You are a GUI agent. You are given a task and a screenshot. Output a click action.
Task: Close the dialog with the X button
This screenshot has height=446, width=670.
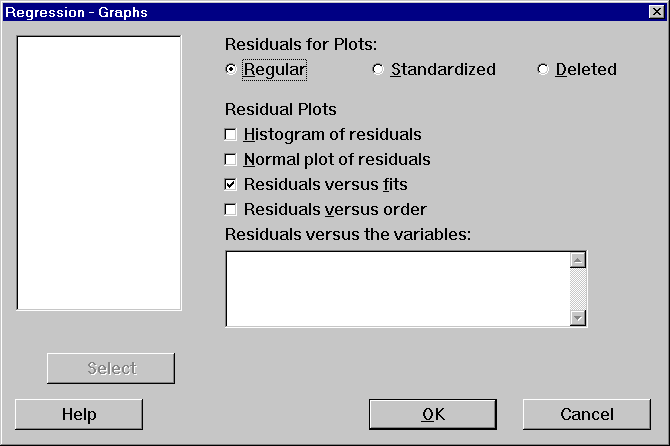pos(656,12)
